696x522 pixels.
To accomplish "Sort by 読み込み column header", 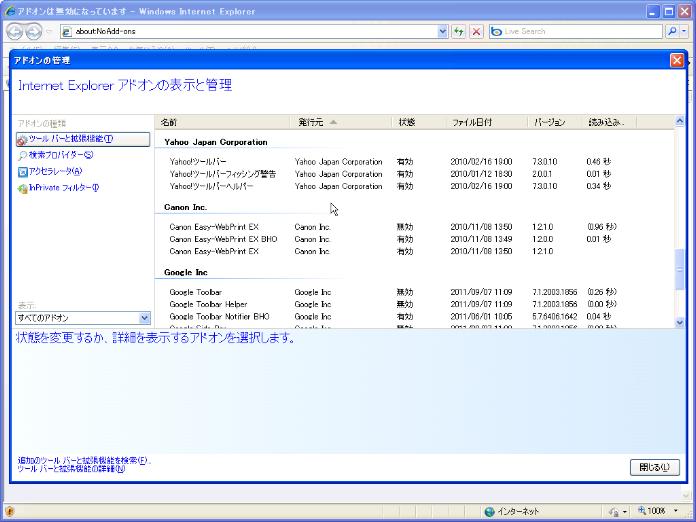I will [x=609, y=122].
